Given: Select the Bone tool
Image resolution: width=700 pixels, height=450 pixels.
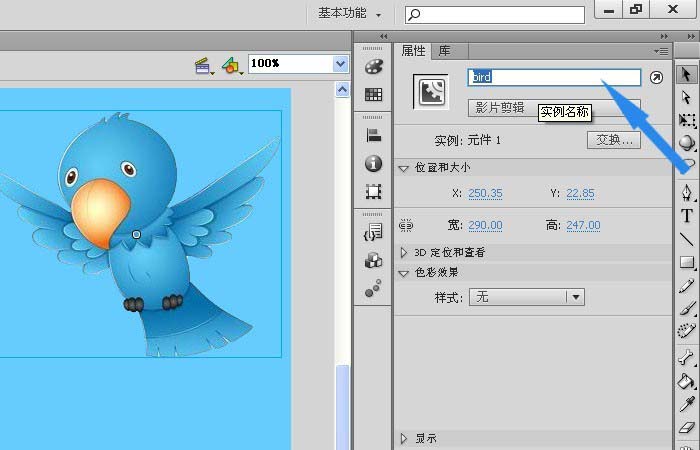Looking at the screenshot, I should [x=687, y=358].
